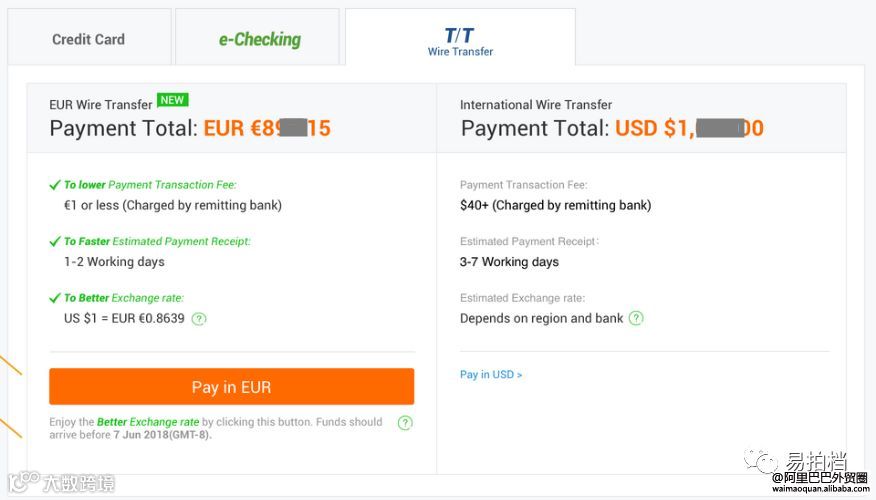The height and width of the screenshot is (500, 876).
Task: Click checkmark beside To Better Exchange rate
Action: [x=55, y=298]
